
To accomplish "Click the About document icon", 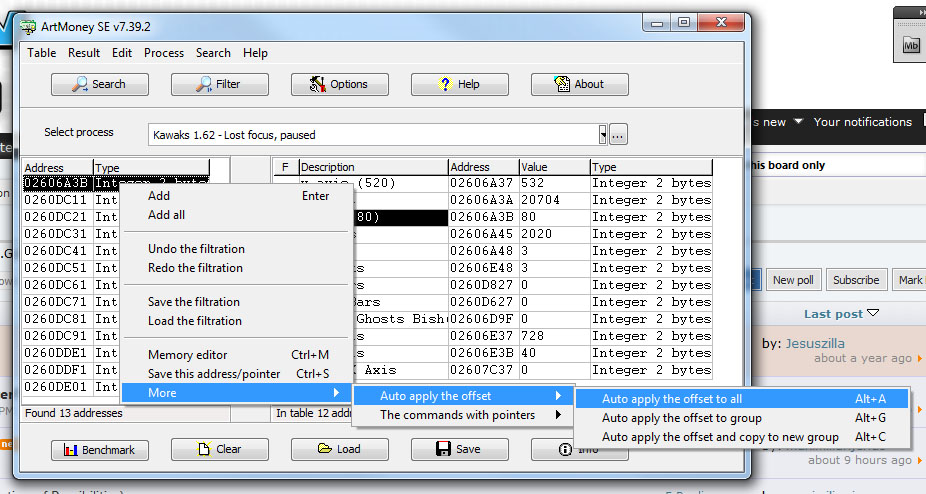I will 562,84.
